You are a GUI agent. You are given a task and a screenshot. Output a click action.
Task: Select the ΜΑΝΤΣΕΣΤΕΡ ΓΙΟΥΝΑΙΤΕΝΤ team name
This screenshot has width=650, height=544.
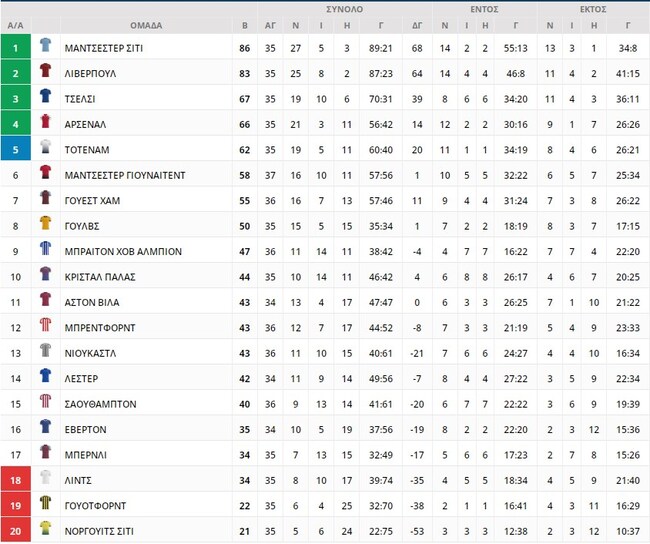(x=125, y=175)
